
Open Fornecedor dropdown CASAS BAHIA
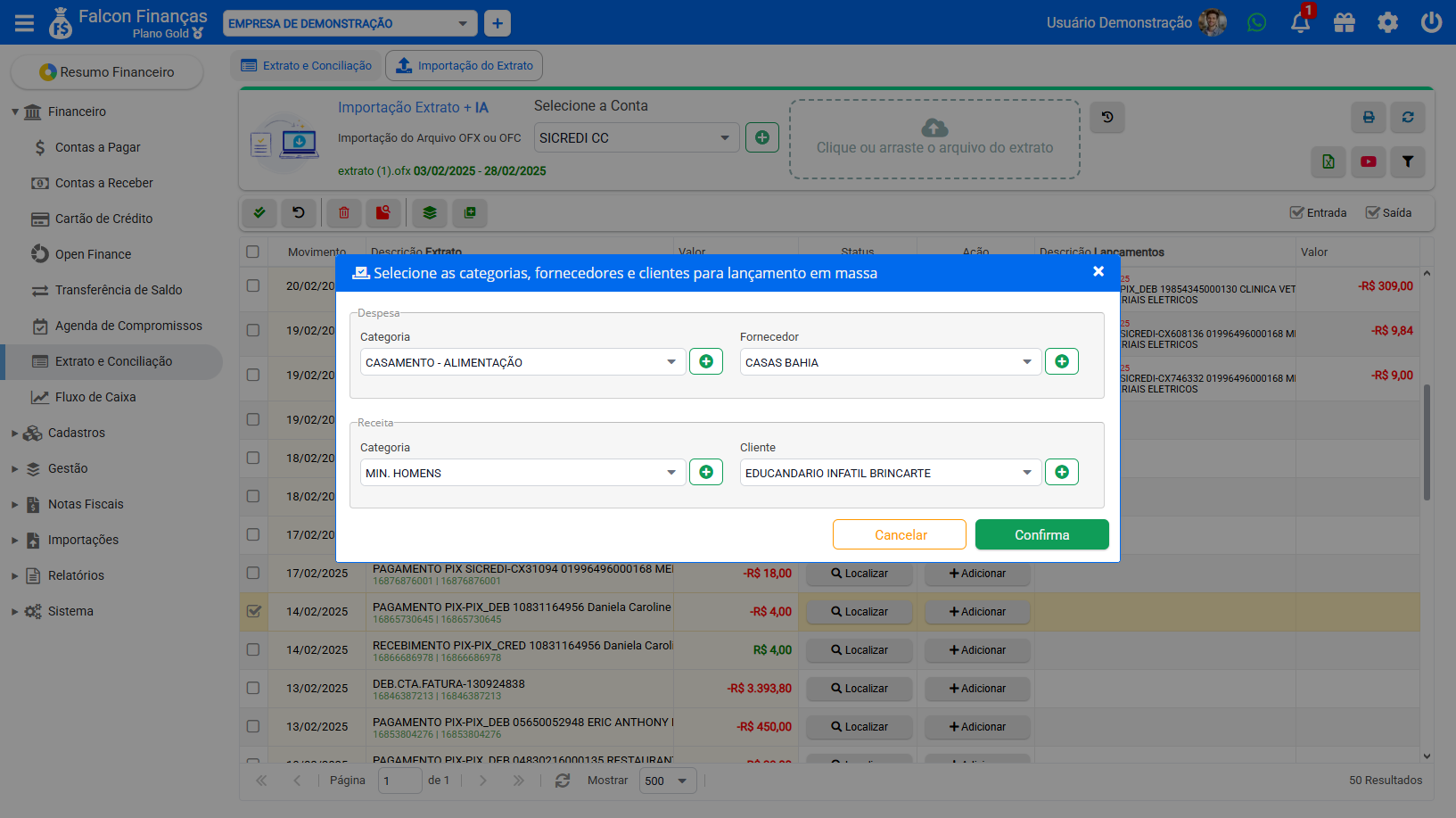pyautogui.click(x=890, y=361)
